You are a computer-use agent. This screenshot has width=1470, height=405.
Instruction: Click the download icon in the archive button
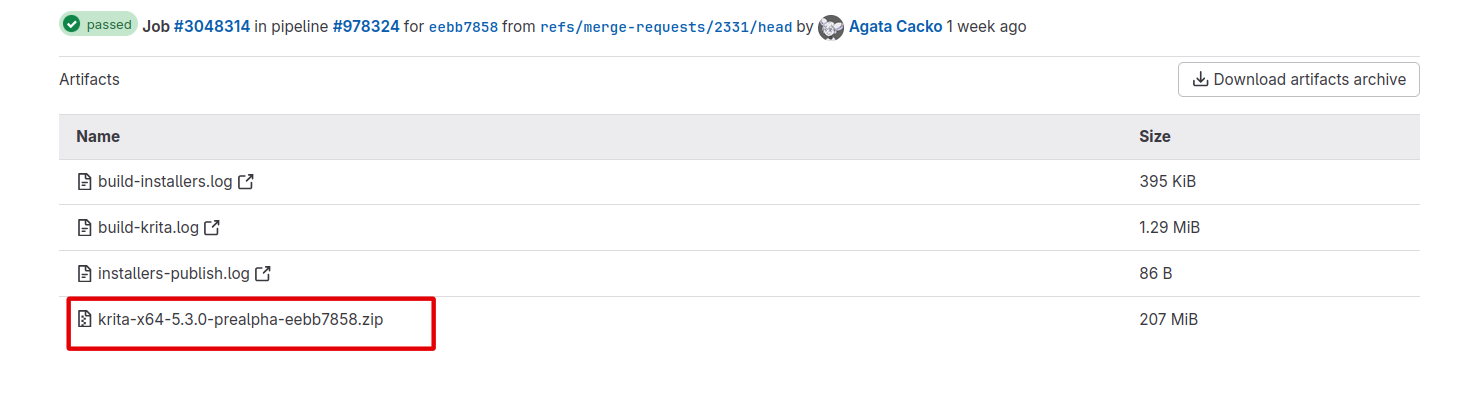pos(1200,80)
